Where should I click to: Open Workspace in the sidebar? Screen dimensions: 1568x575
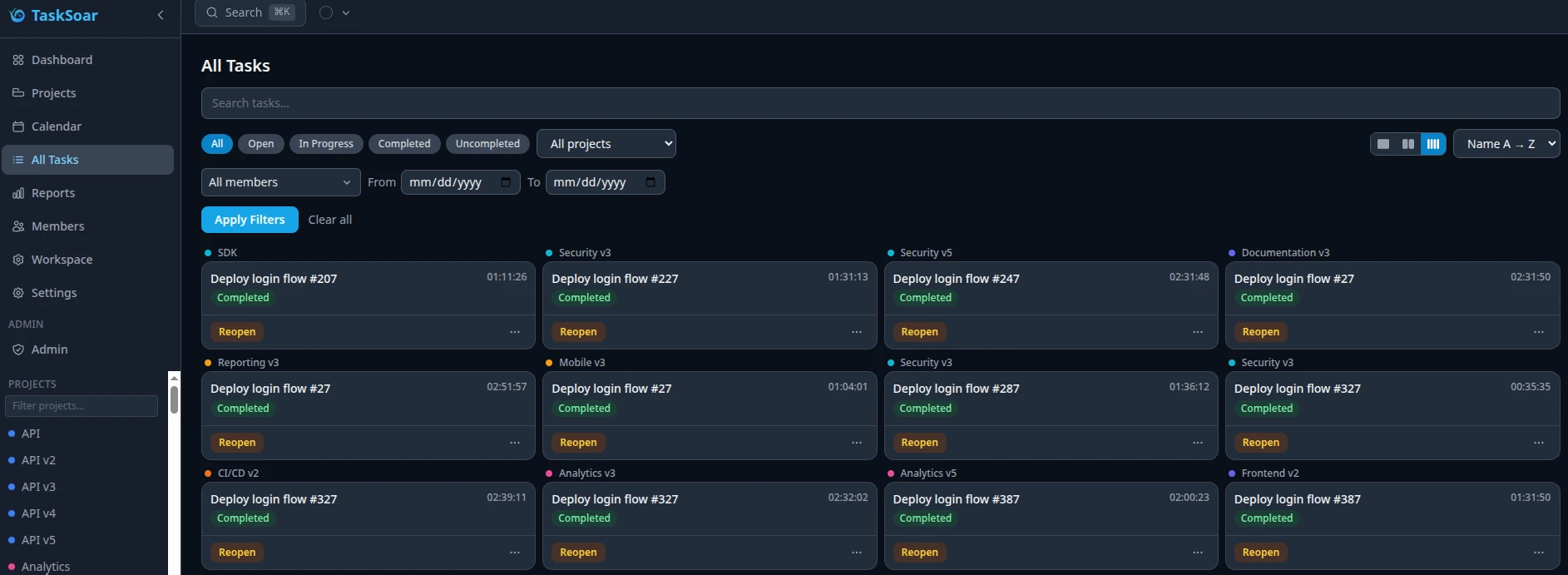coord(87,260)
